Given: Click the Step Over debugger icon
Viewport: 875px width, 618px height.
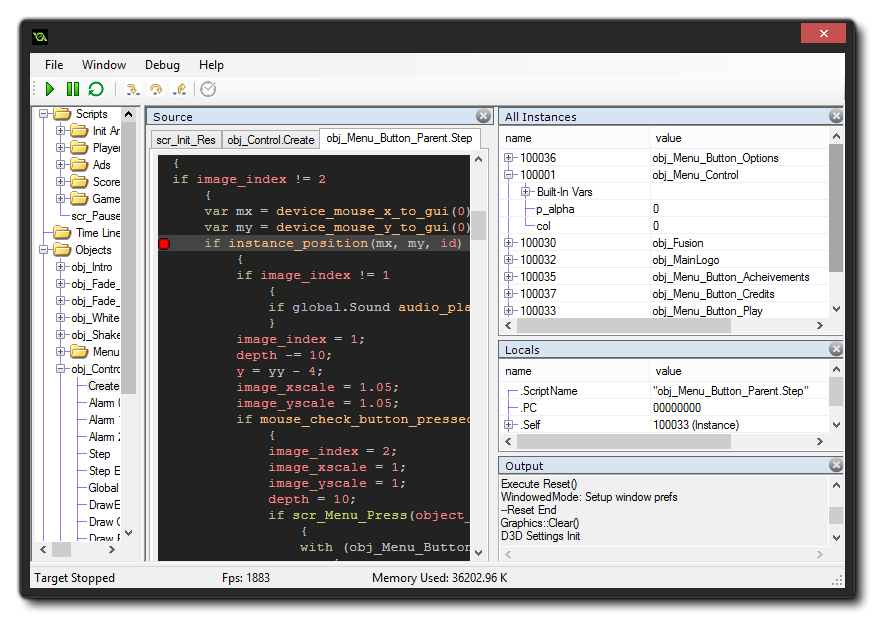Looking at the screenshot, I should (156, 90).
